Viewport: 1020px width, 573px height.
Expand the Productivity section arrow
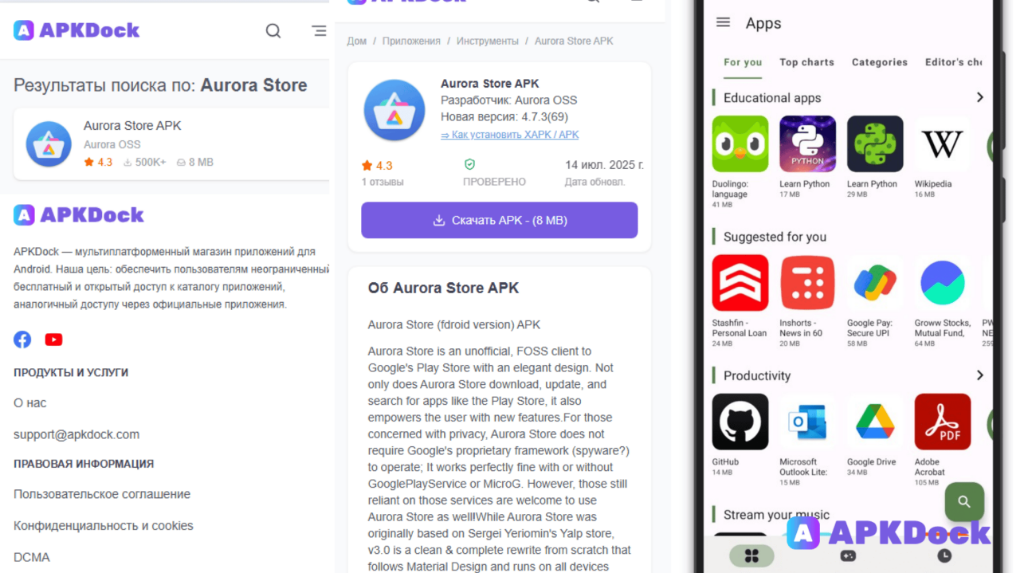click(980, 375)
